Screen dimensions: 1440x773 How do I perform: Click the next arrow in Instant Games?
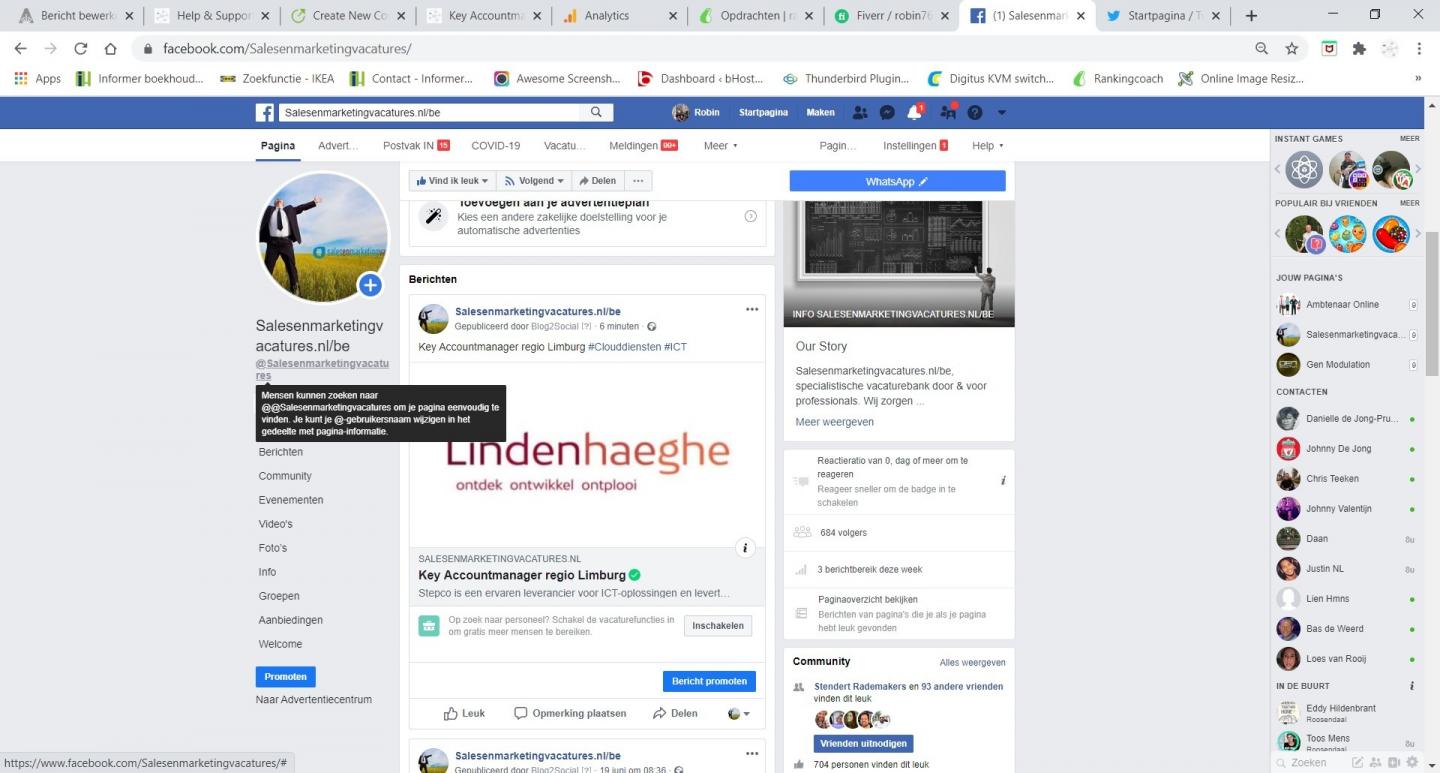[1416, 170]
